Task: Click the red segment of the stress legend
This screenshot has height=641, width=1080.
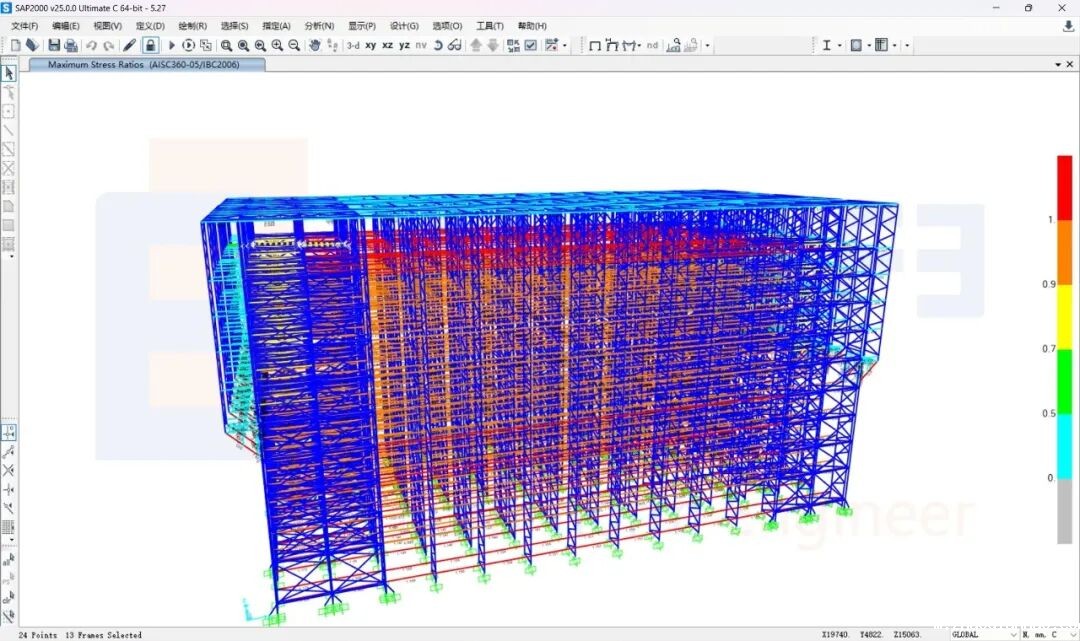Action: tap(1065, 187)
